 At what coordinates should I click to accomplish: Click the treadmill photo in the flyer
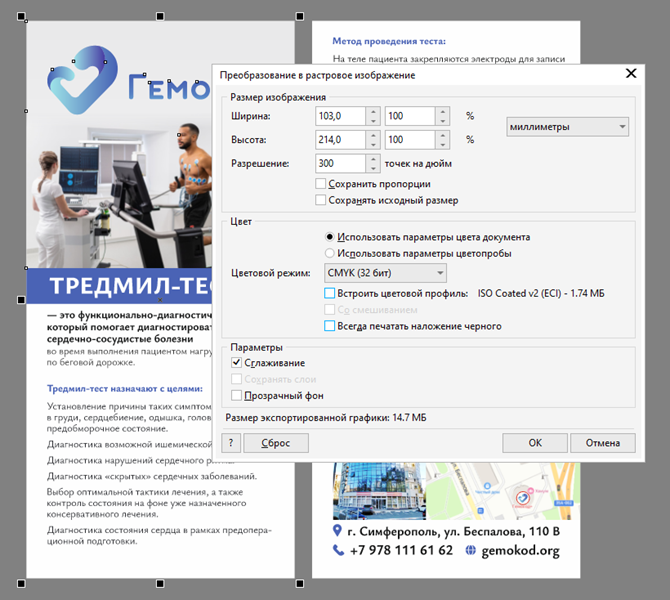click(x=119, y=194)
